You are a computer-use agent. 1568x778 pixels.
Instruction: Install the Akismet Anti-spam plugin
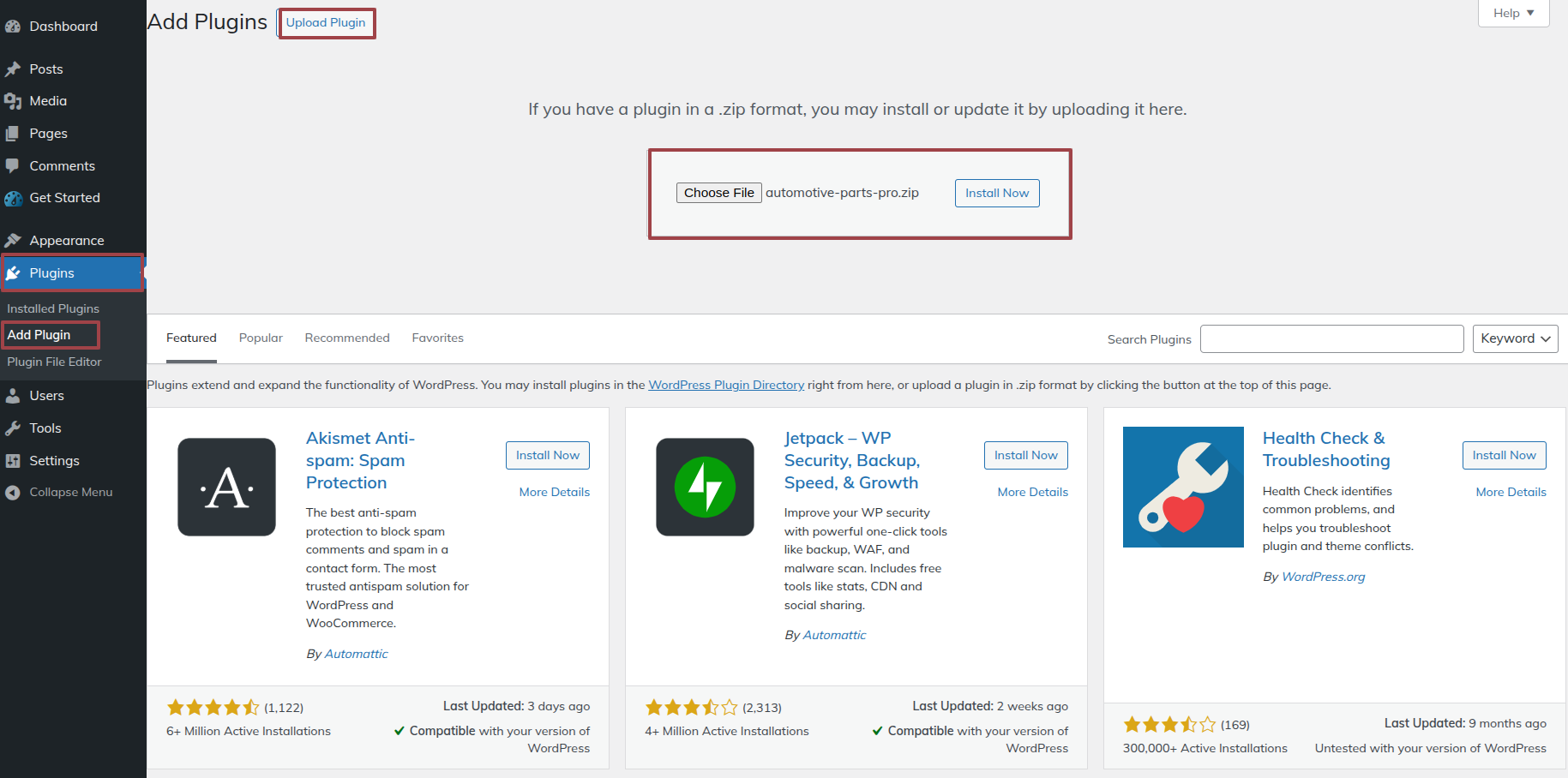(548, 456)
